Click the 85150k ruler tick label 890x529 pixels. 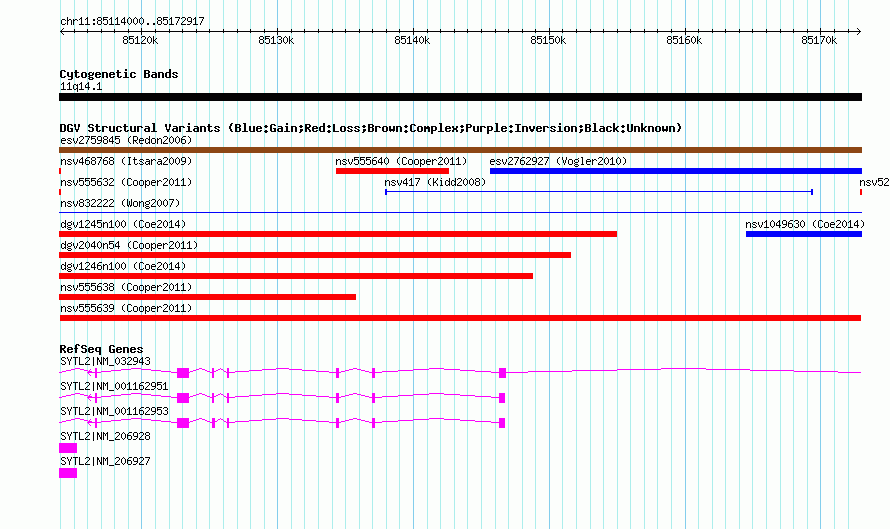(548, 40)
